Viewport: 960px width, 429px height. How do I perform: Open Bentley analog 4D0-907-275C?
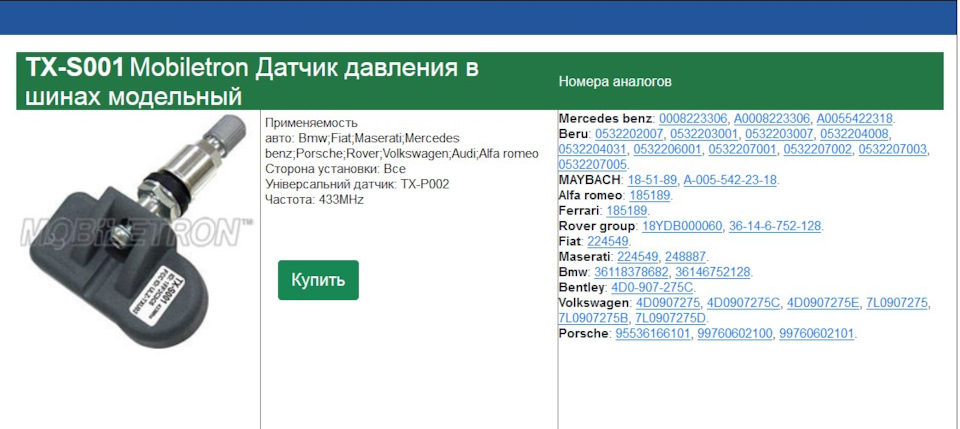pyautogui.click(x=652, y=288)
